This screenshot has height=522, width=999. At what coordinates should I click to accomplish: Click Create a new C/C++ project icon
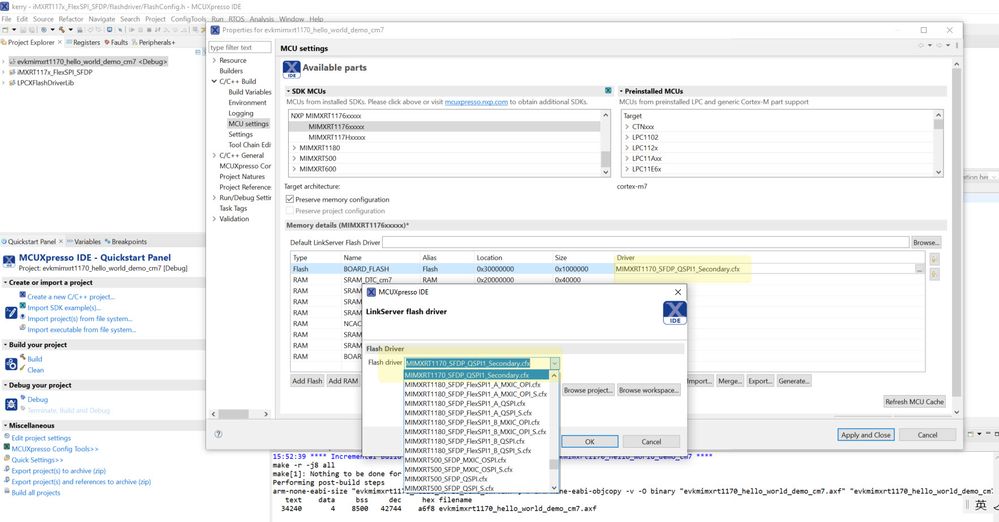22,295
